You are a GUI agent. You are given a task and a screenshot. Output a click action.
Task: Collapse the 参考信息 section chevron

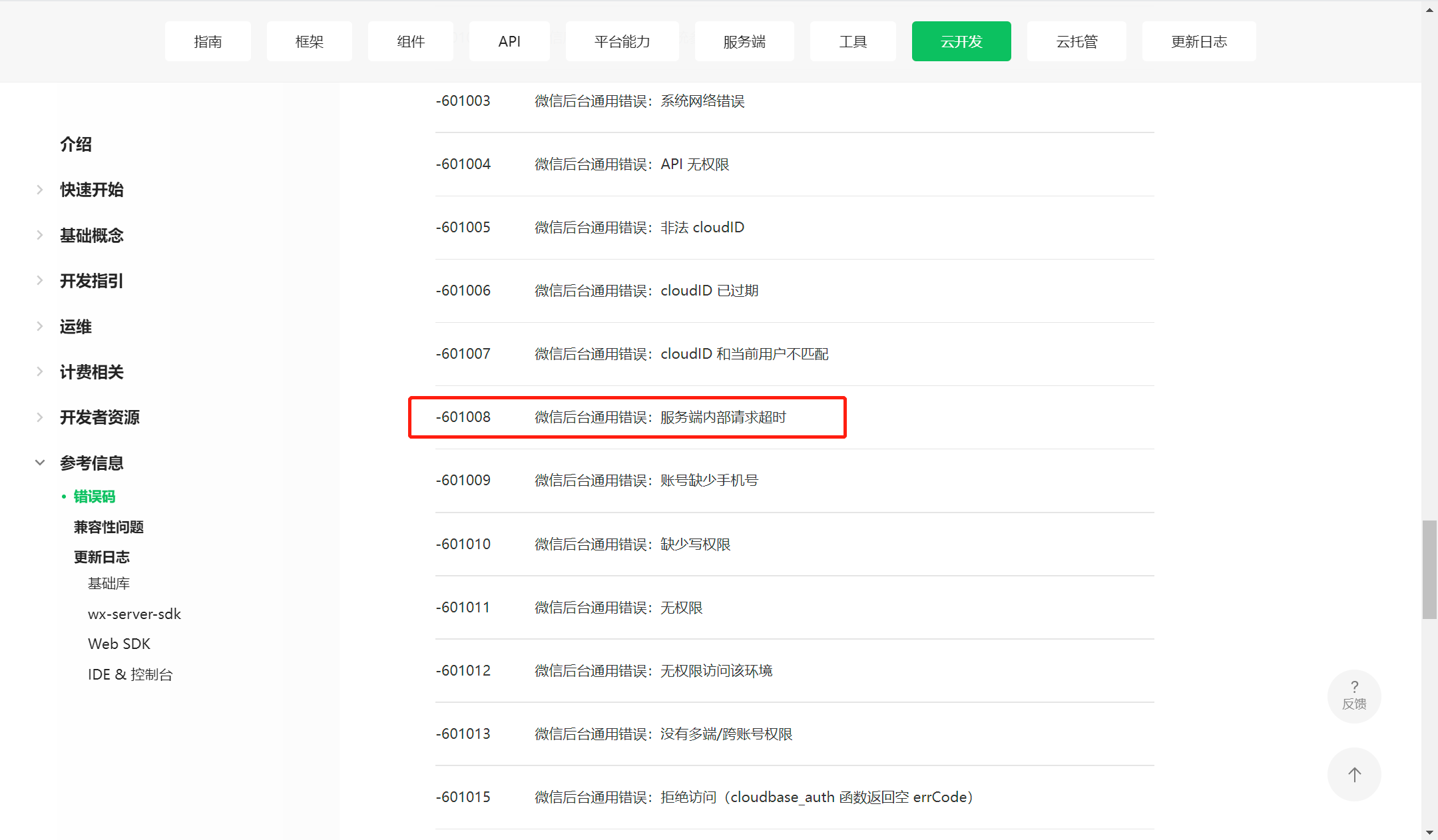point(40,463)
